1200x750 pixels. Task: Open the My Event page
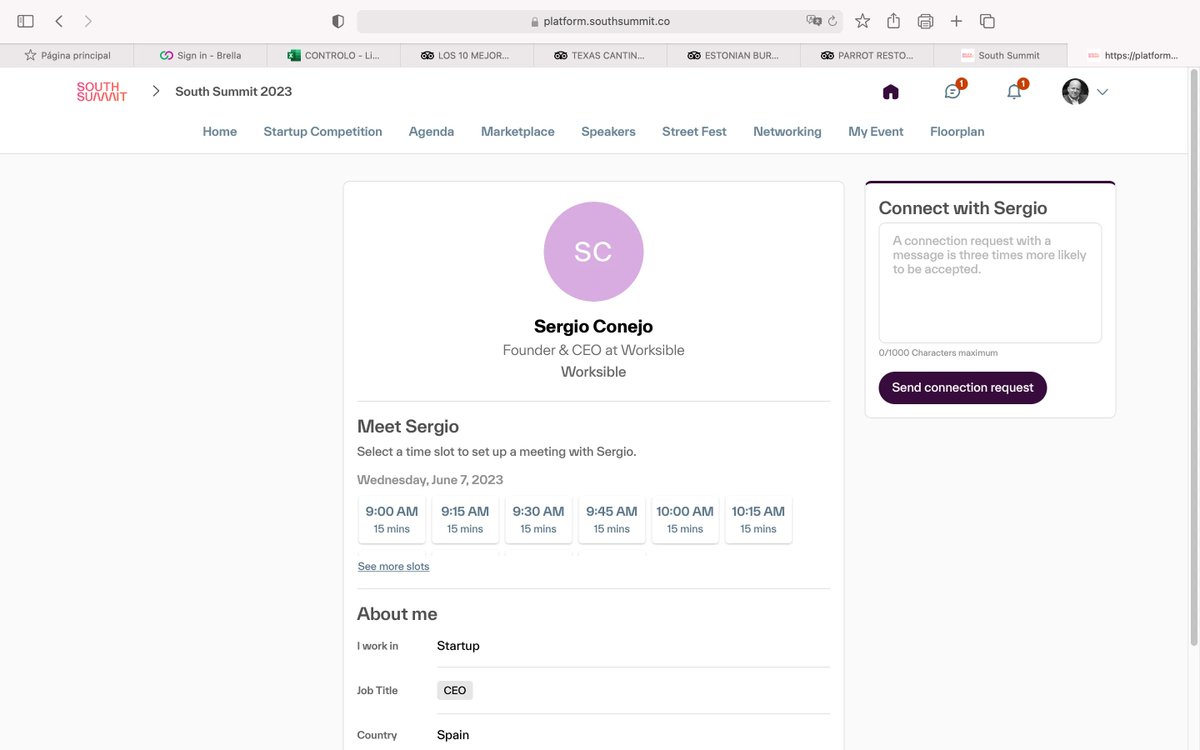pyautogui.click(x=876, y=131)
